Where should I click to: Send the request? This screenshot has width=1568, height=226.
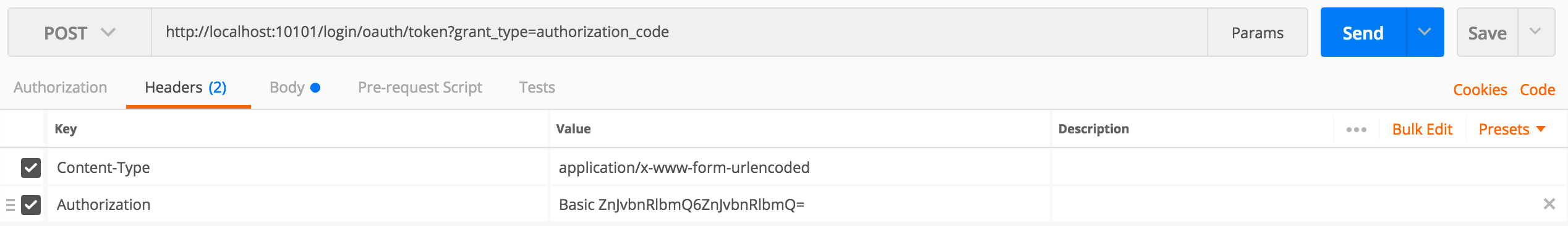[1363, 33]
